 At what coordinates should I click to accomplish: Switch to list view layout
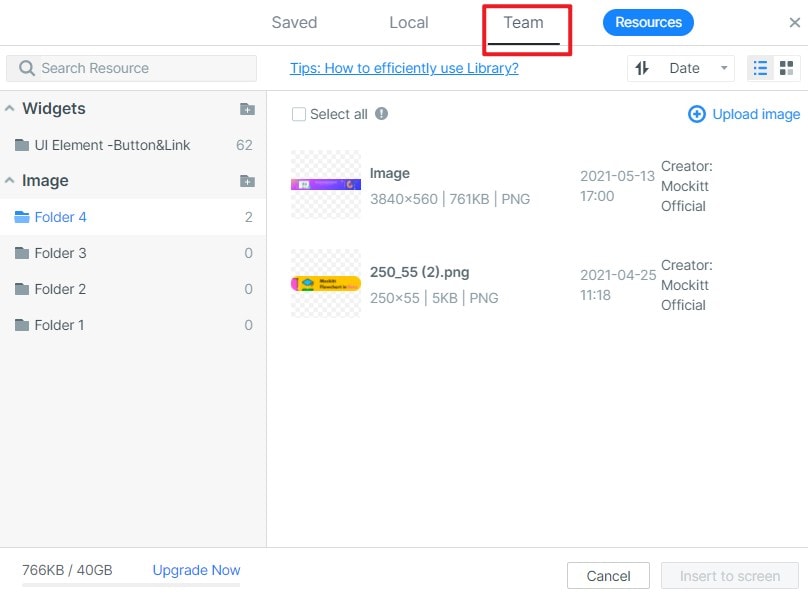tap(761, 68)
